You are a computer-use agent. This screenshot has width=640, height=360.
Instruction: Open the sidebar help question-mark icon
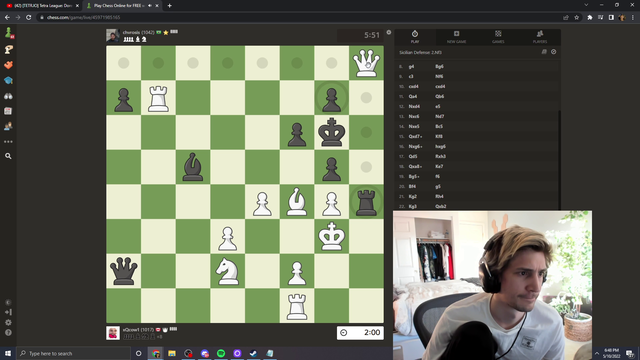(8, 333)
